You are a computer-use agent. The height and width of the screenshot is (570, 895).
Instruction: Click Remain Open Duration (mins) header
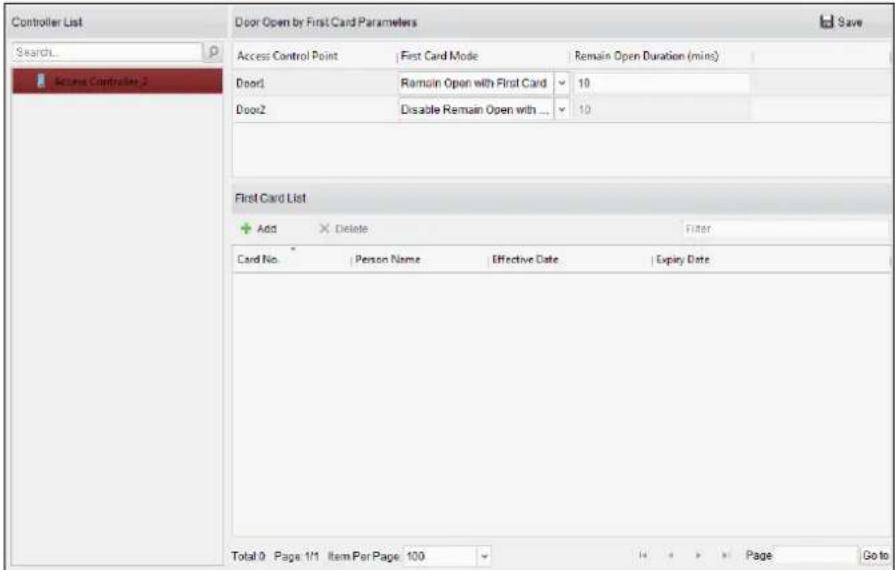646,56
